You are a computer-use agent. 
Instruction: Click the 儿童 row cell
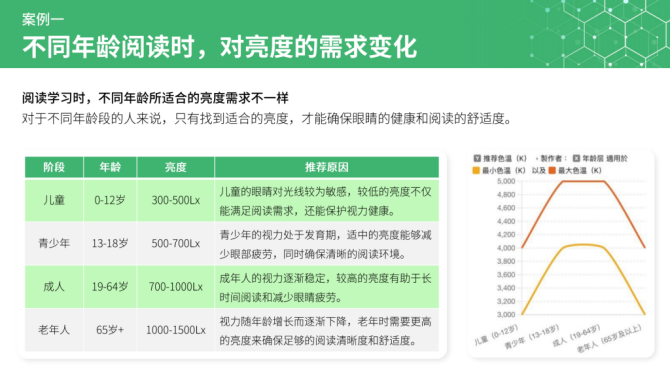pos(54,200)
